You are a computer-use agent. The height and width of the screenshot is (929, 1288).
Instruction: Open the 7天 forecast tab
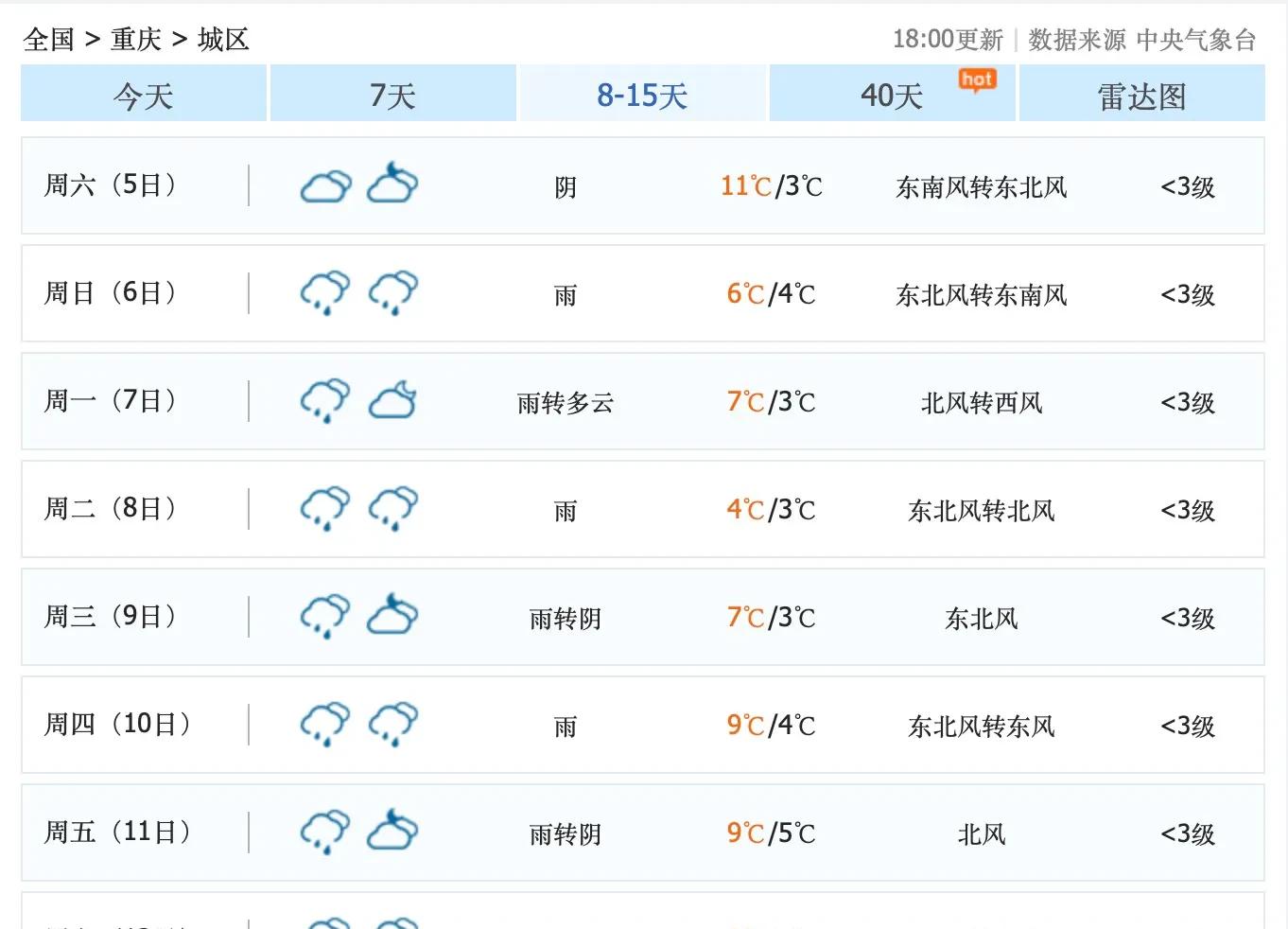[392, 96]
